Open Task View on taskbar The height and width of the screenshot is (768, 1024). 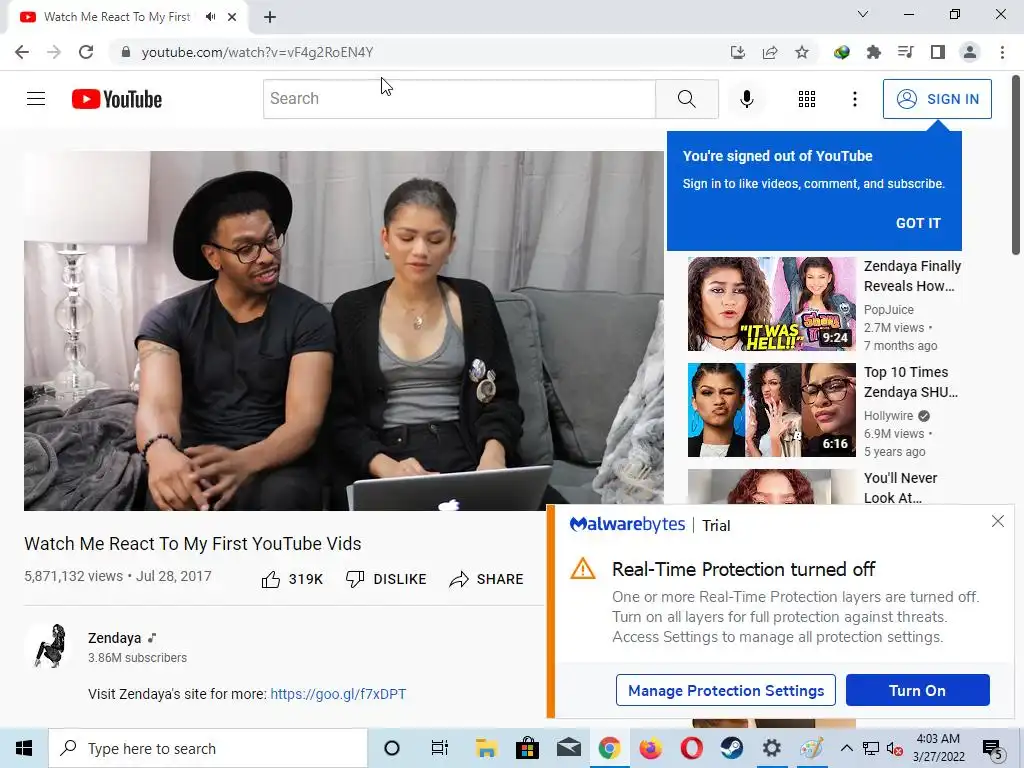[440, 748]
